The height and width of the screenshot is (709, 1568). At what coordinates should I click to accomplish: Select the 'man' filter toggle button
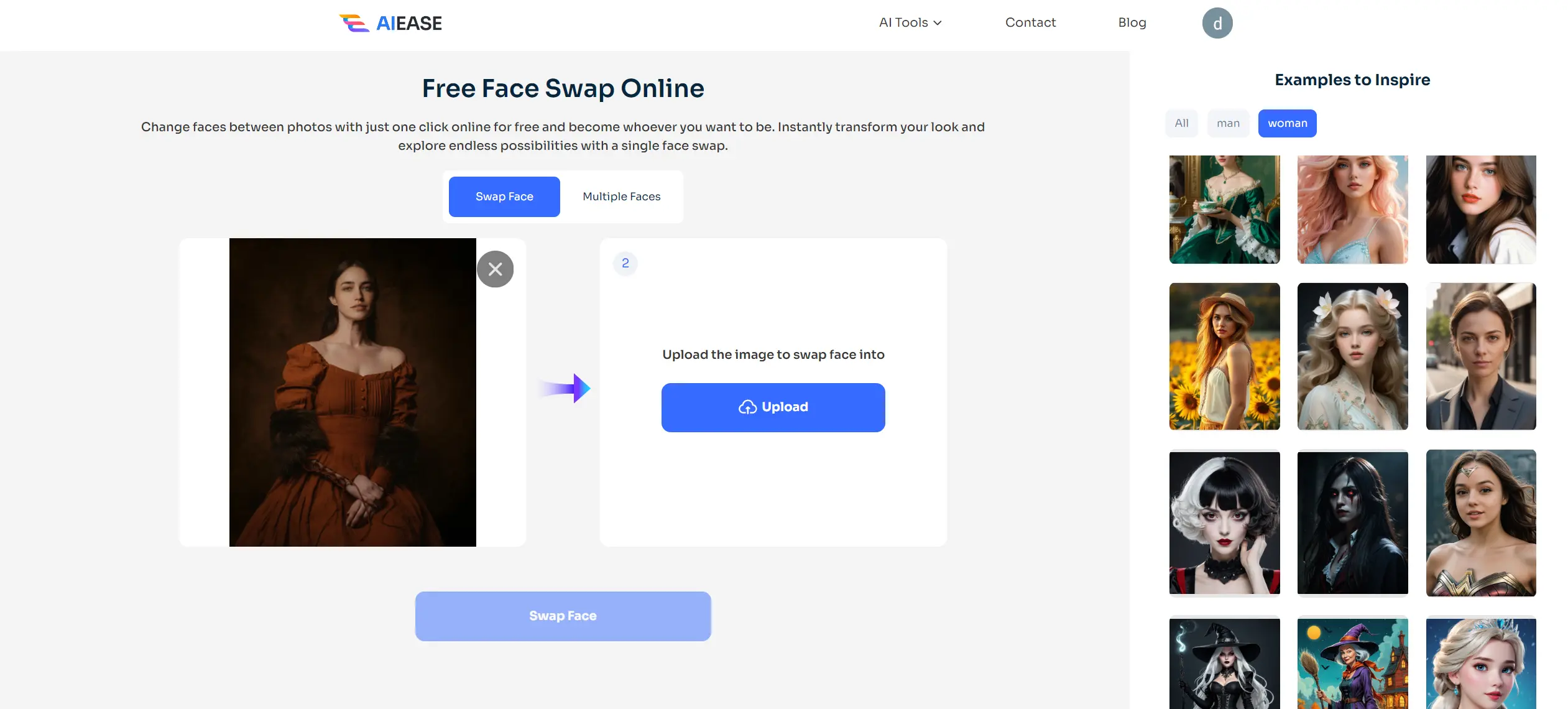coord(1228,122)
